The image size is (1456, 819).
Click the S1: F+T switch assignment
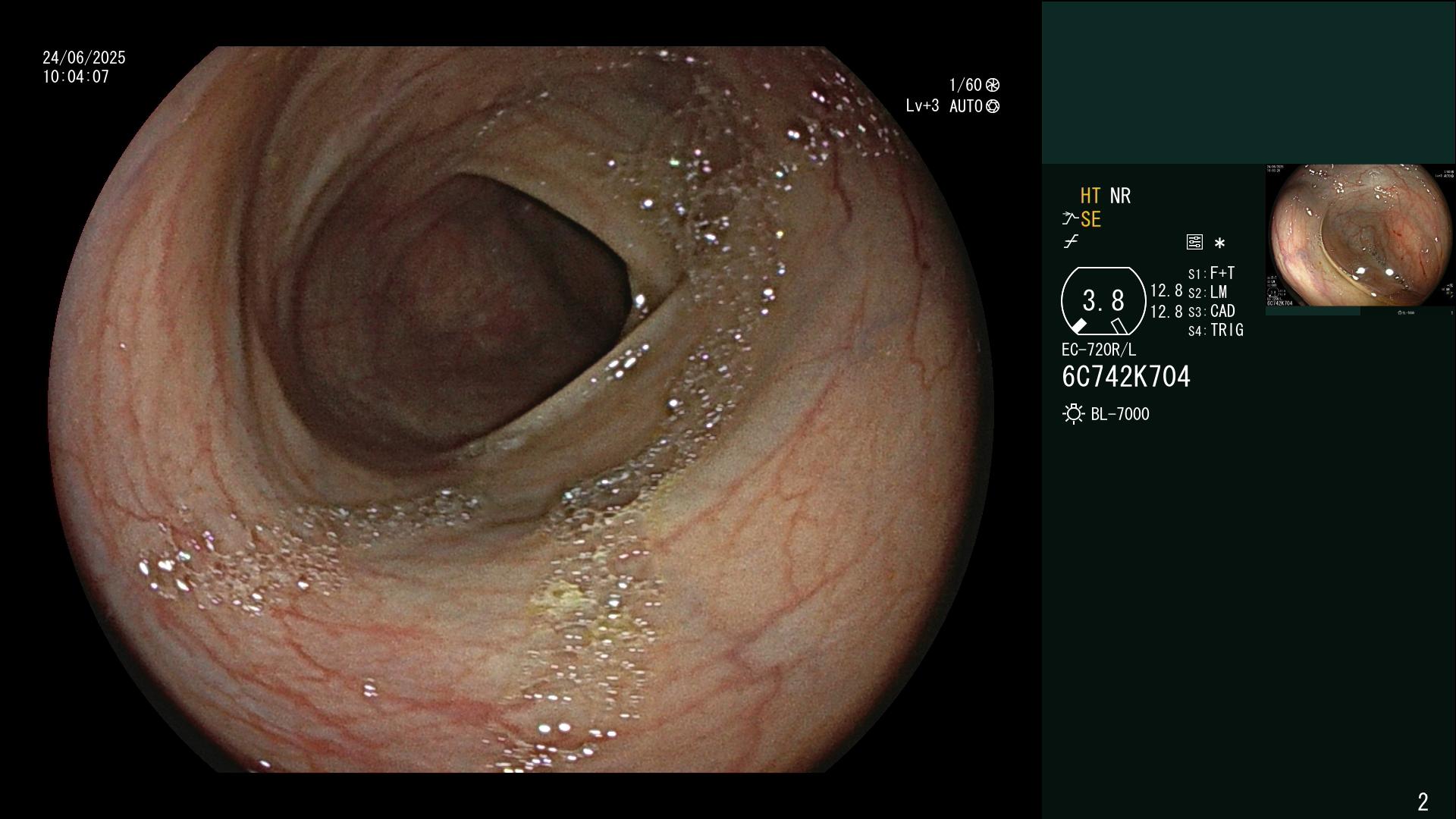coord(1212,273)
